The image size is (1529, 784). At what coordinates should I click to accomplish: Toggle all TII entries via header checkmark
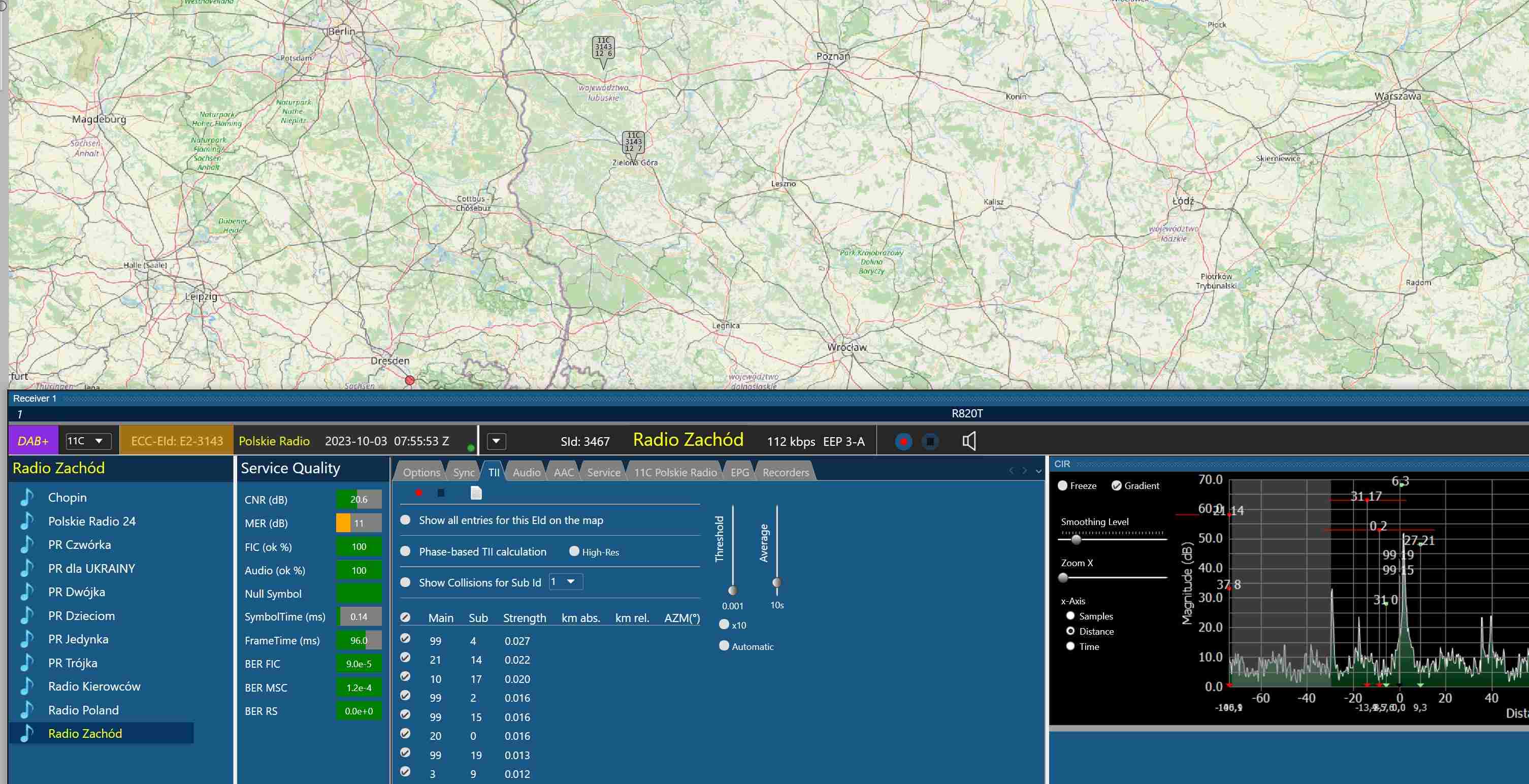(x=405, y=617)
